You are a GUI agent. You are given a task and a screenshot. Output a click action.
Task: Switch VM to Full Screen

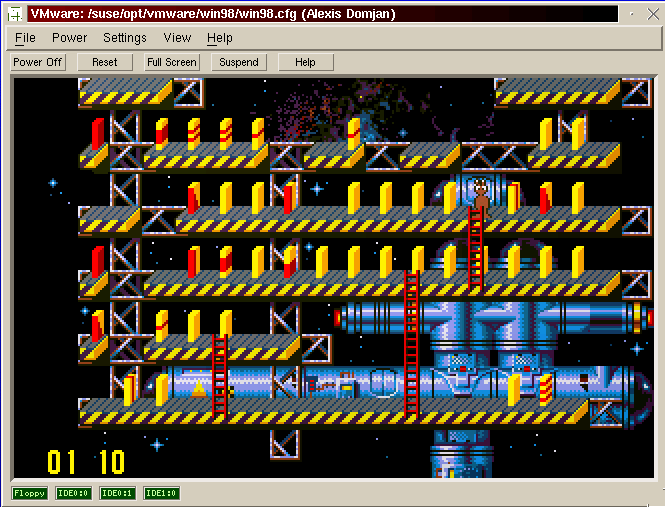pyautogui.click(x=172, y=62)
